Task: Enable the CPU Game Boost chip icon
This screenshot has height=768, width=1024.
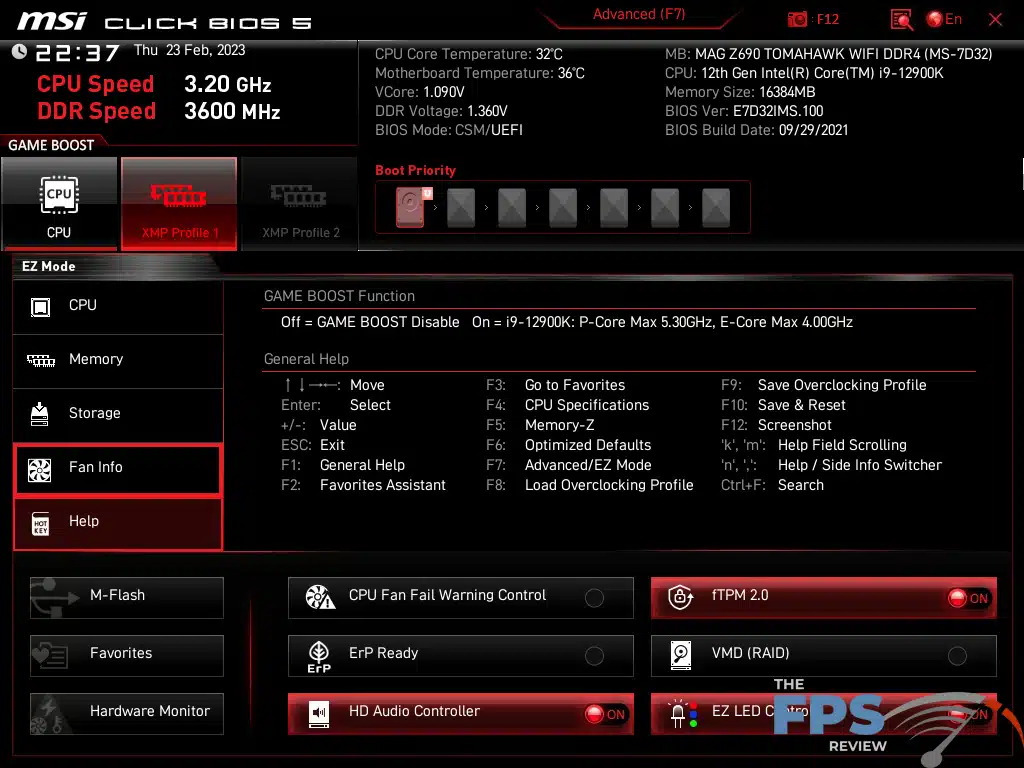Action: [59, 195]
